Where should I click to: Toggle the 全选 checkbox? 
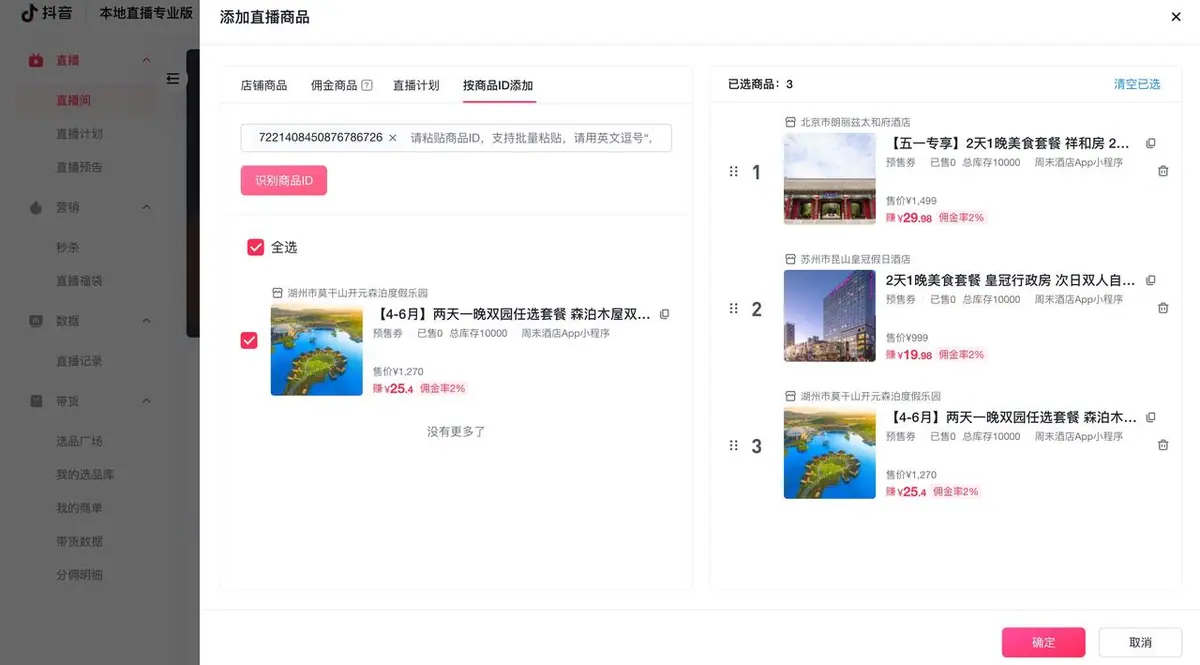pyautogui.click(x=255, y=247)
